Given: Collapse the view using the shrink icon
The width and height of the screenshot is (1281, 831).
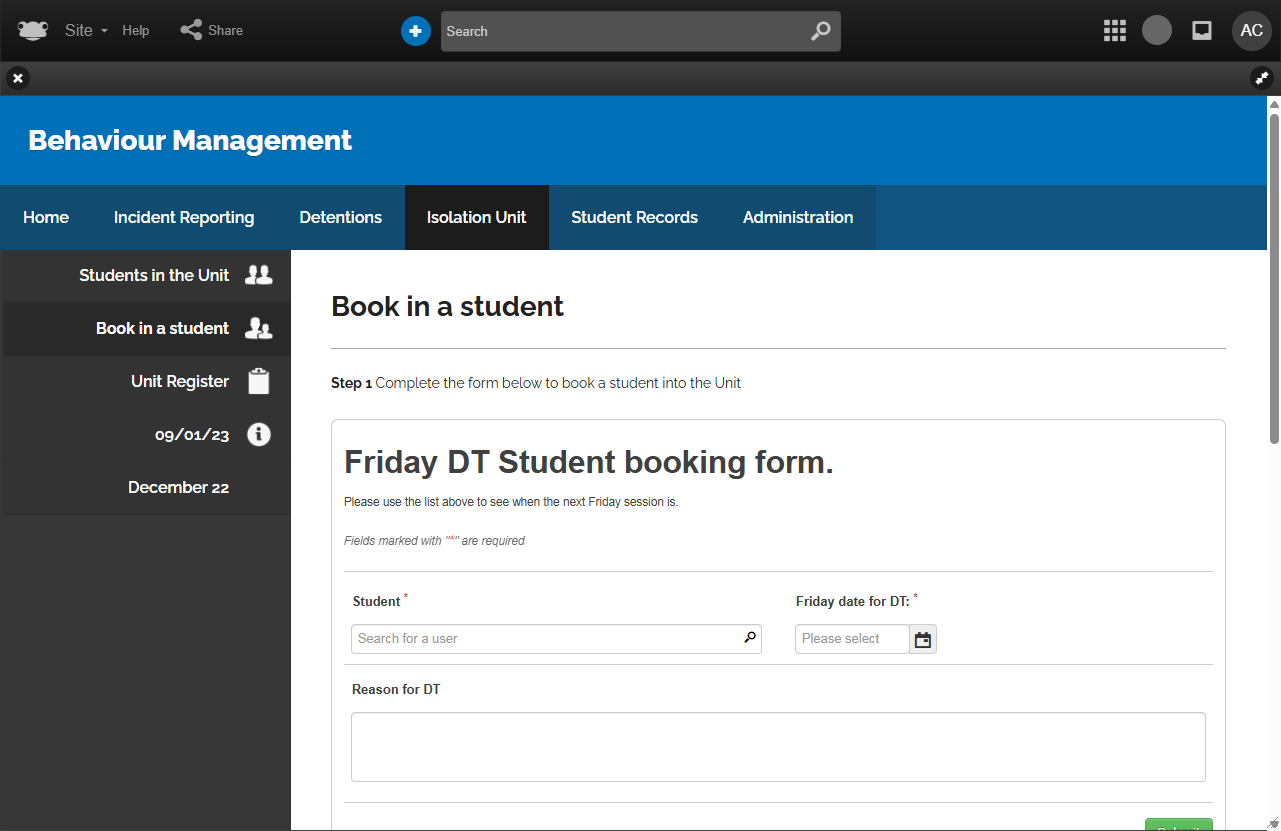Looking at the screenshot, I should (x=1262, y=78).
